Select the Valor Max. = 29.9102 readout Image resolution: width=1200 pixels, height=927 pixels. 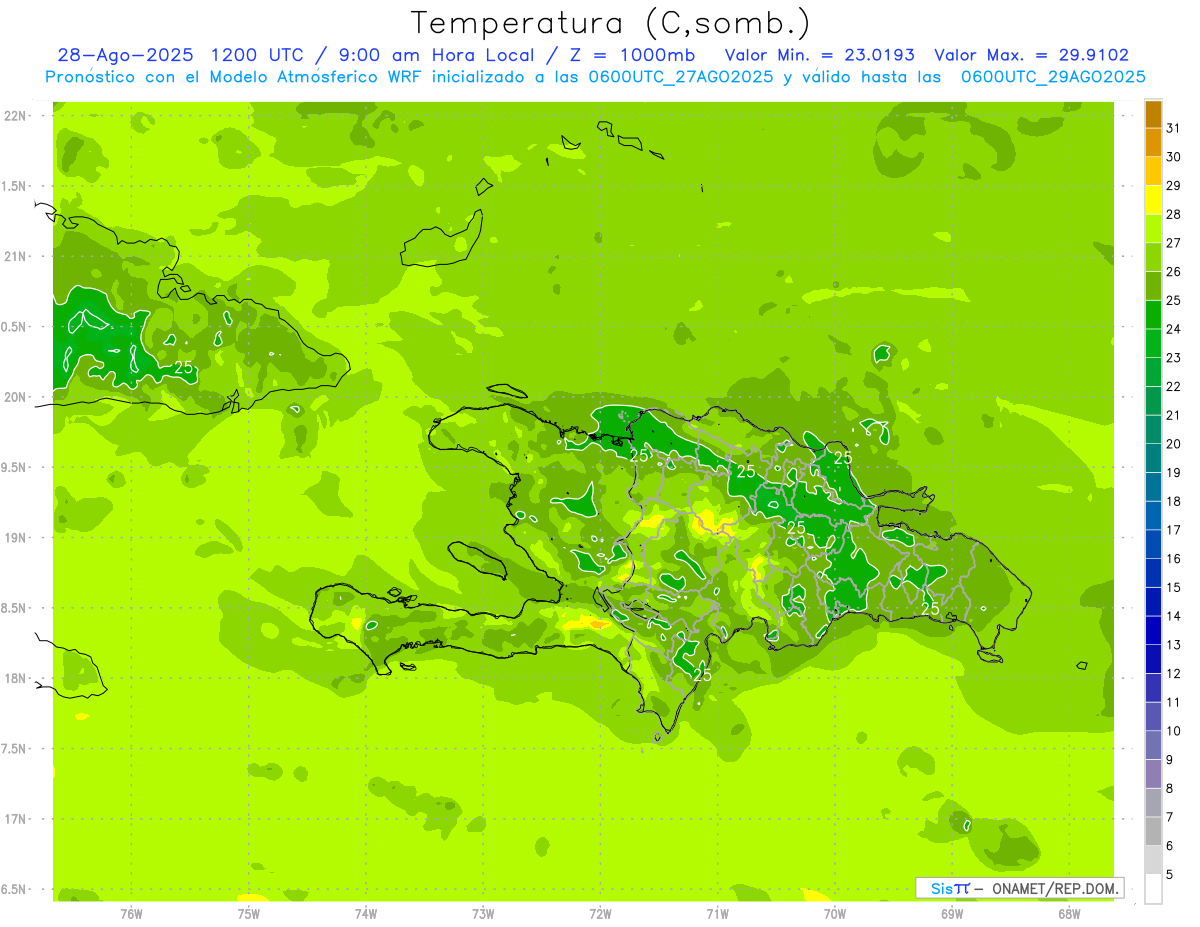click(1030, 55)
